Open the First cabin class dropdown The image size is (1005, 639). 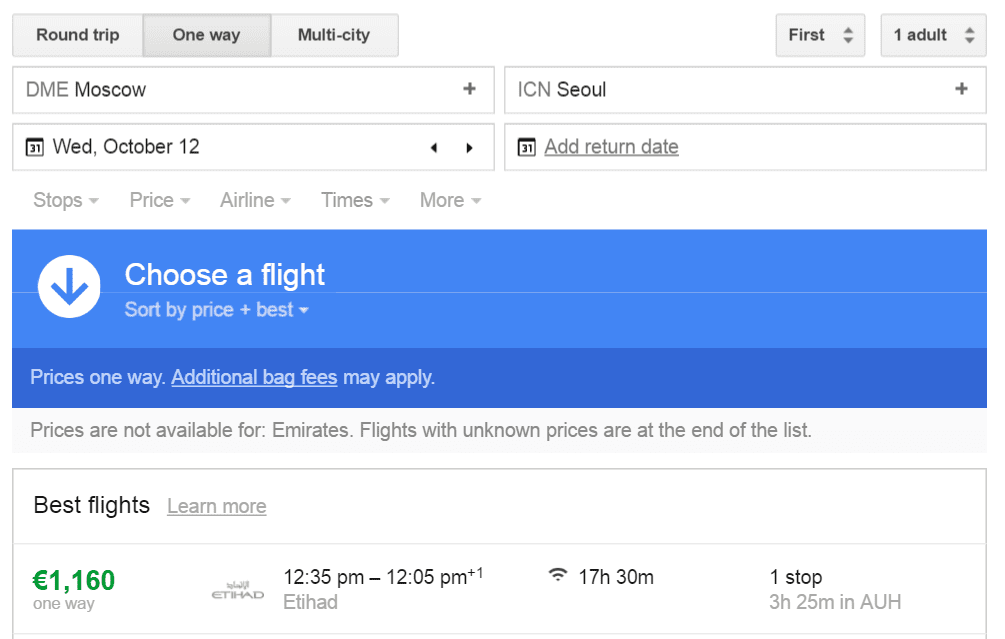coord(820,35)
